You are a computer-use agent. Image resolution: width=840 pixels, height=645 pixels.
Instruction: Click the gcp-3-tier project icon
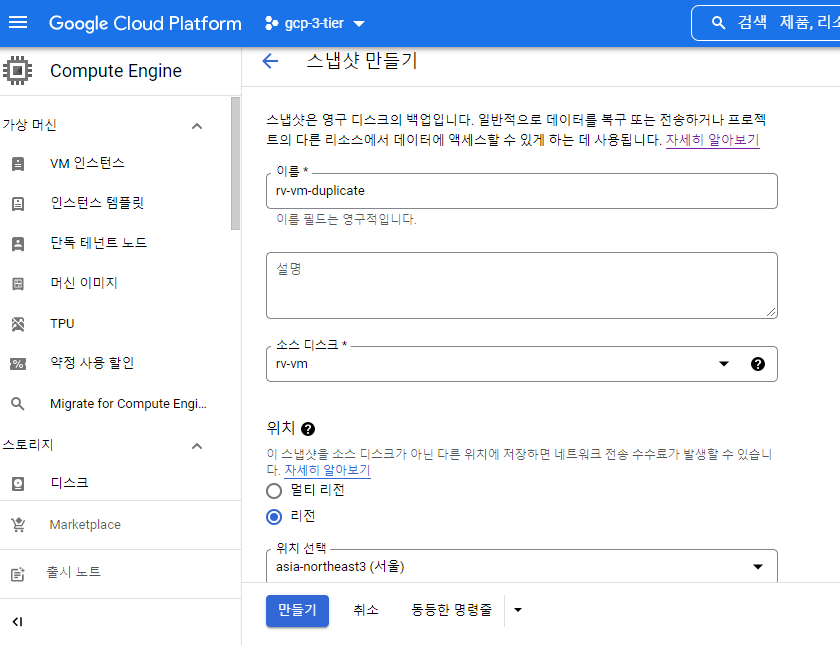tap(271, 23)
